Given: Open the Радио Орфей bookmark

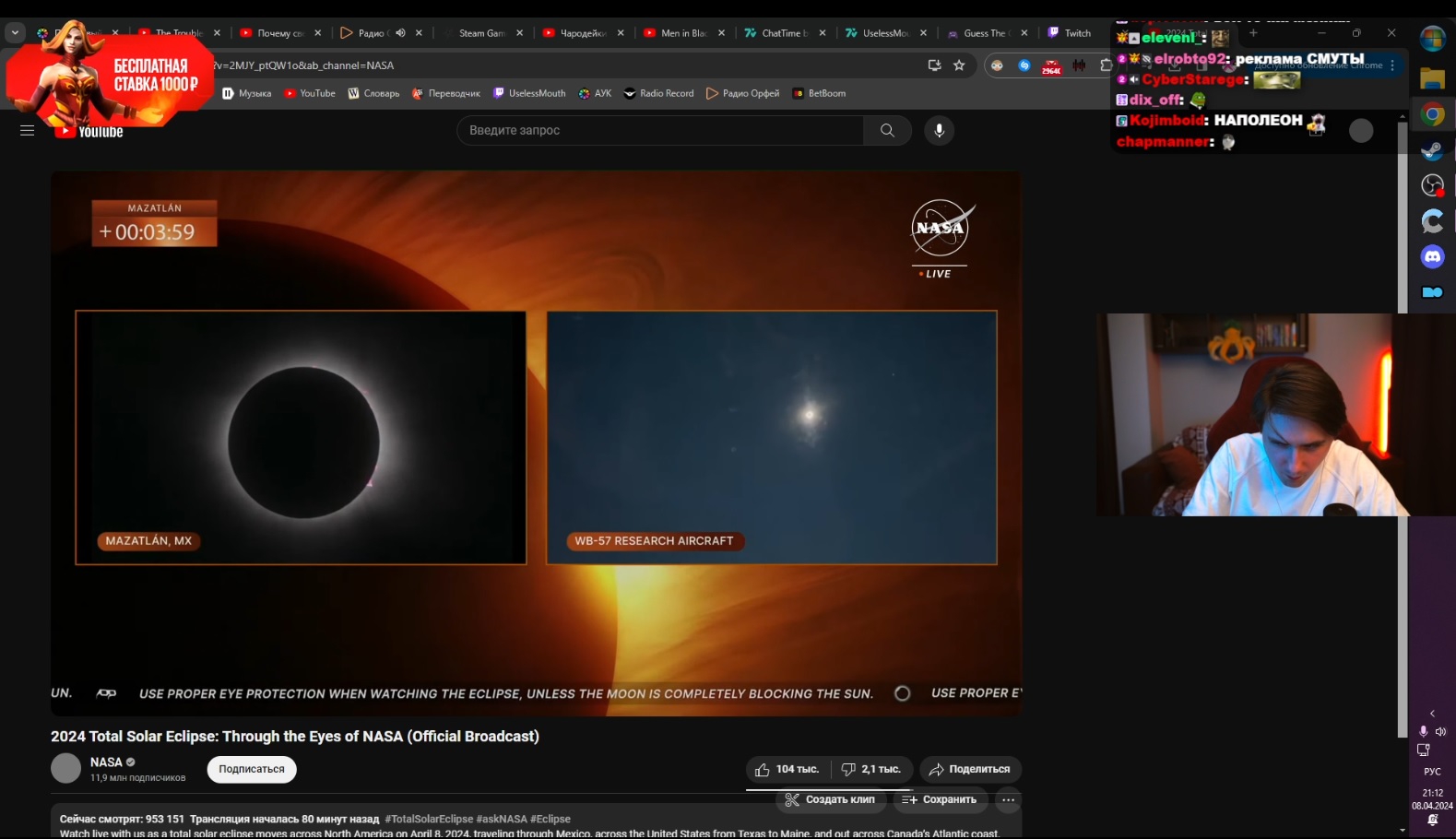Looking at the screenshot, I should (742, 93).
